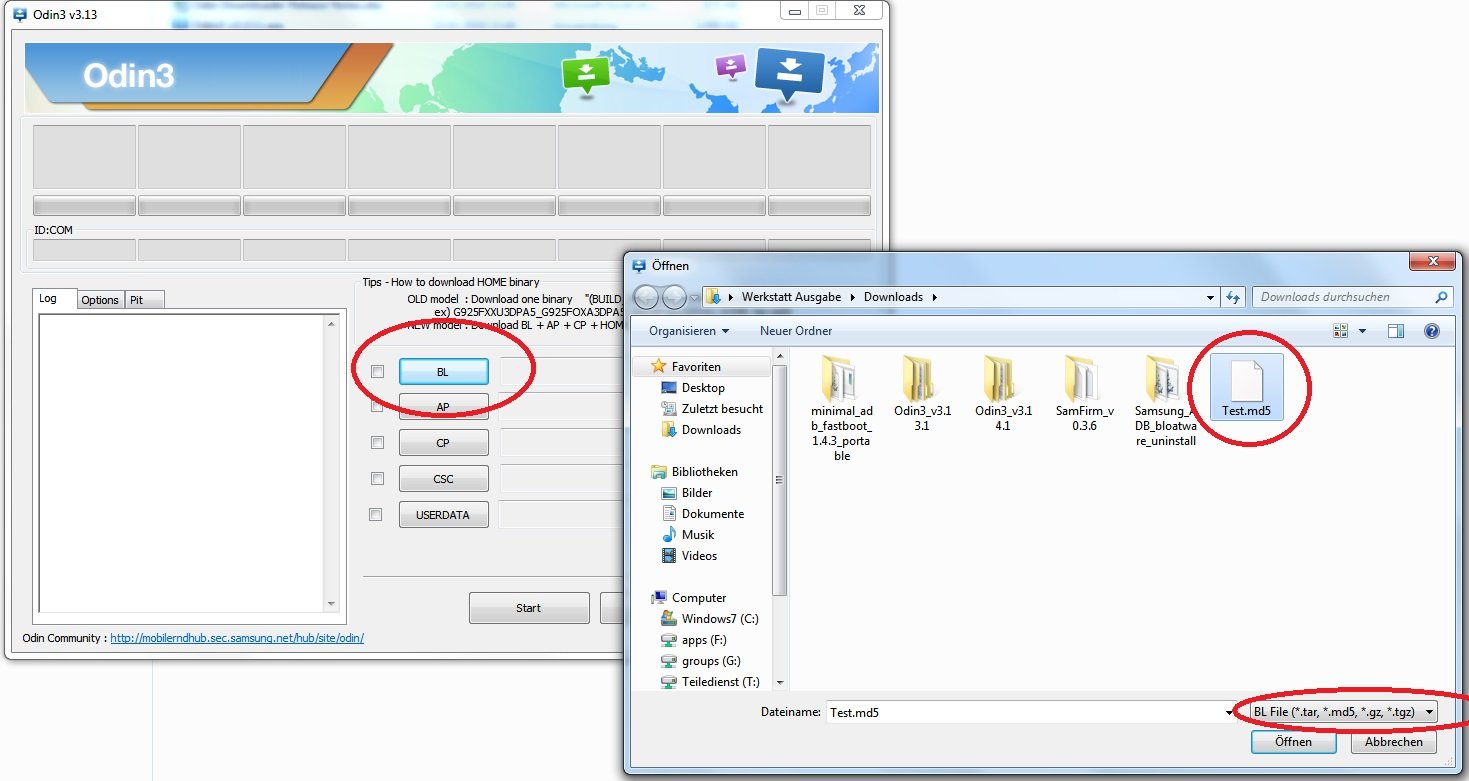
Task: Click the back navigation arrow in dialog
Action: click(646, 297)
